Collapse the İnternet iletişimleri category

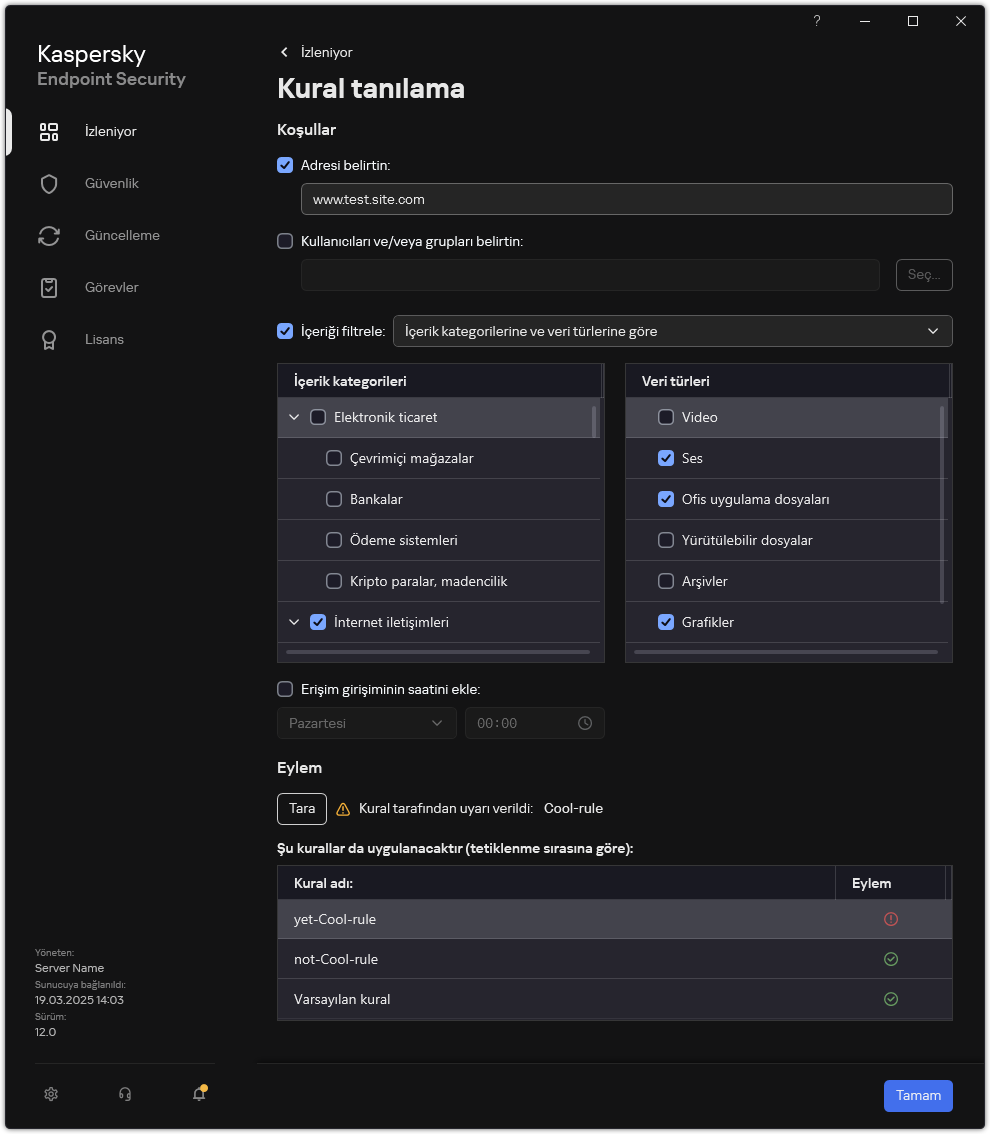[x=294, y=622]
